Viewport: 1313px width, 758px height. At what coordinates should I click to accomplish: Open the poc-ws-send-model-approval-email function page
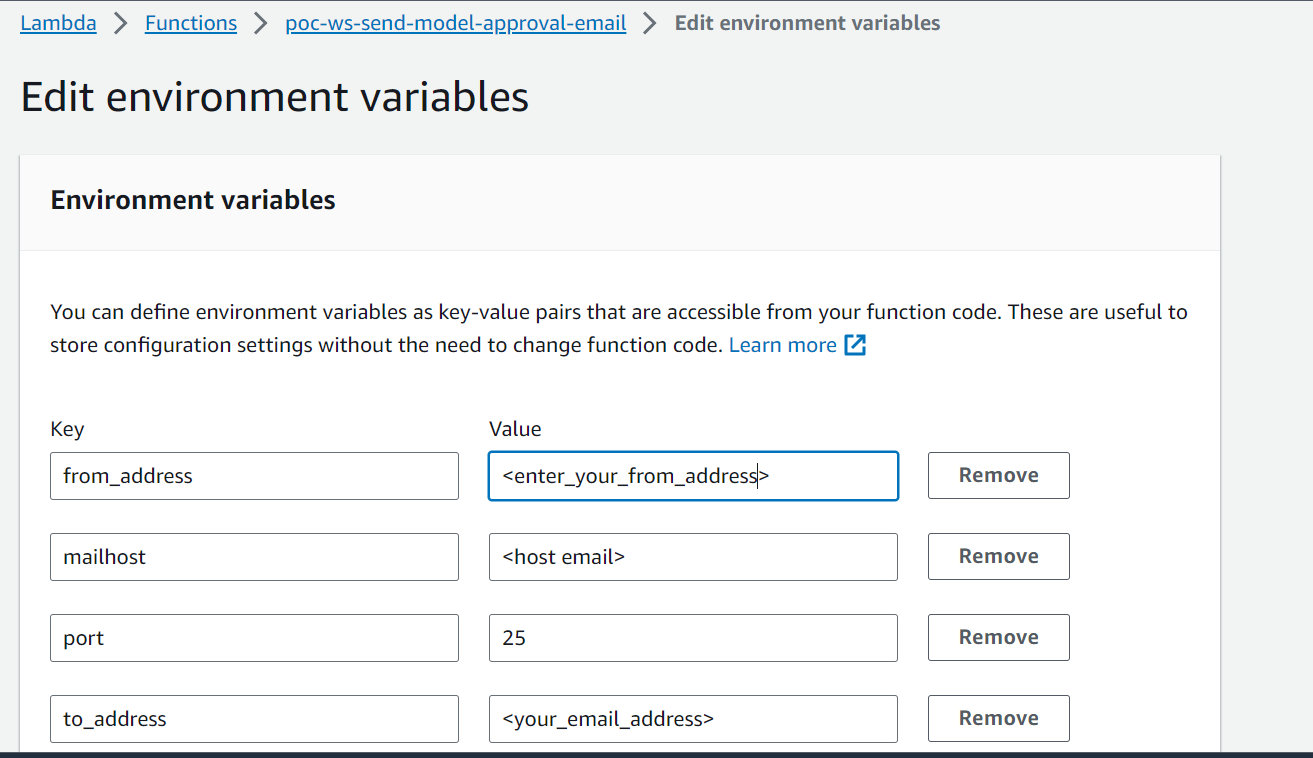tap(455, 22)
